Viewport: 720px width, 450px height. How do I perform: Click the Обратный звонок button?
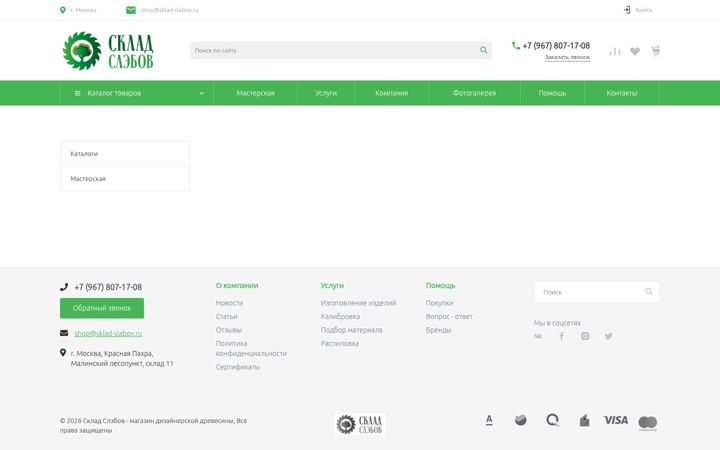pyautogui.click(x=102, y=308)
